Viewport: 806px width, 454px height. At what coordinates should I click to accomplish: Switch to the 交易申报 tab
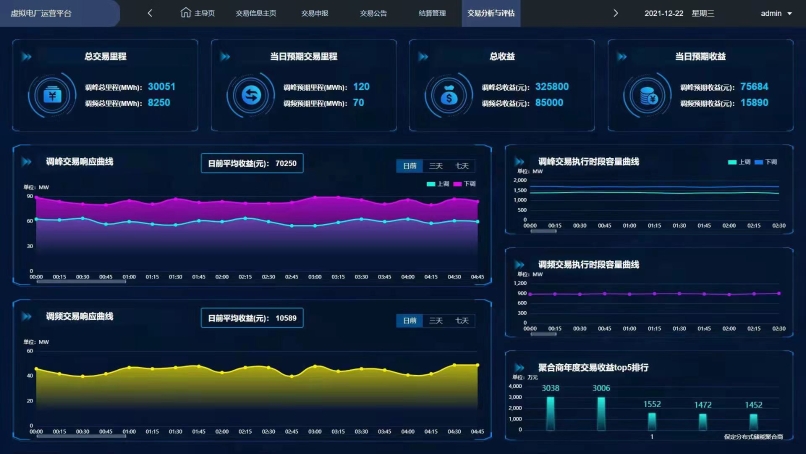[314, 13]
